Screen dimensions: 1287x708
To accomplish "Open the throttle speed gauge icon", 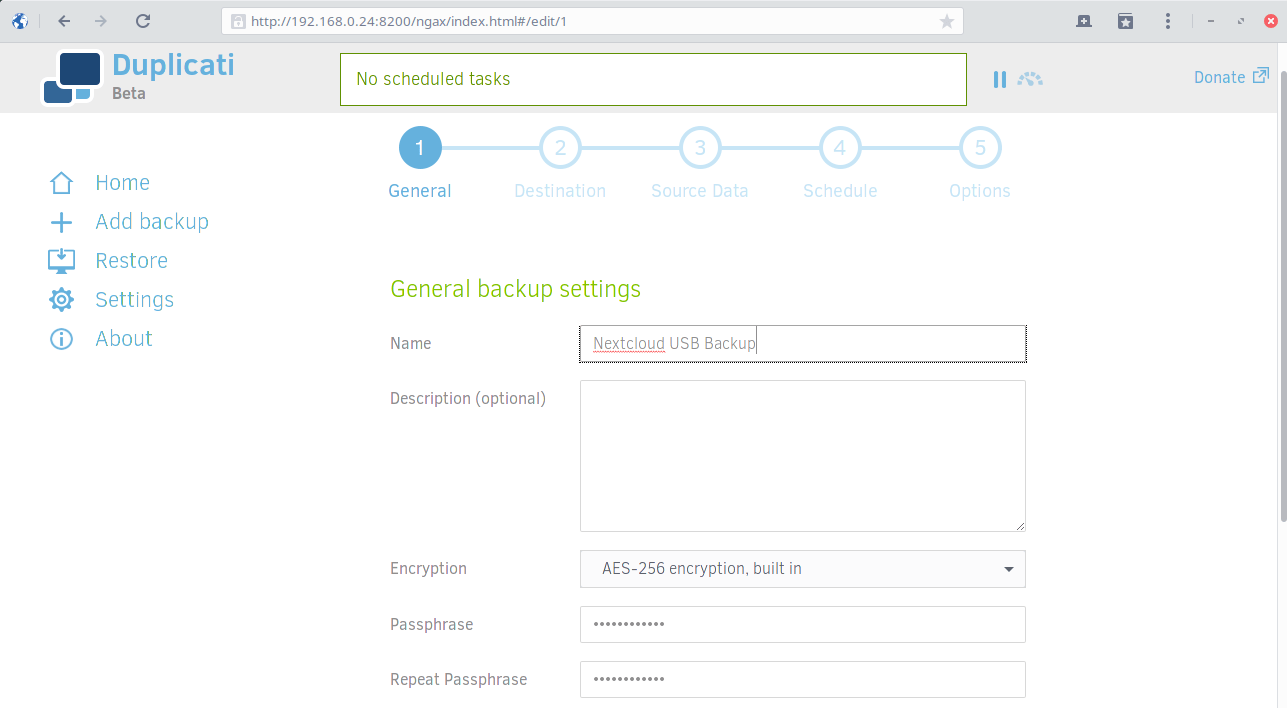I will coord(1030,79).
